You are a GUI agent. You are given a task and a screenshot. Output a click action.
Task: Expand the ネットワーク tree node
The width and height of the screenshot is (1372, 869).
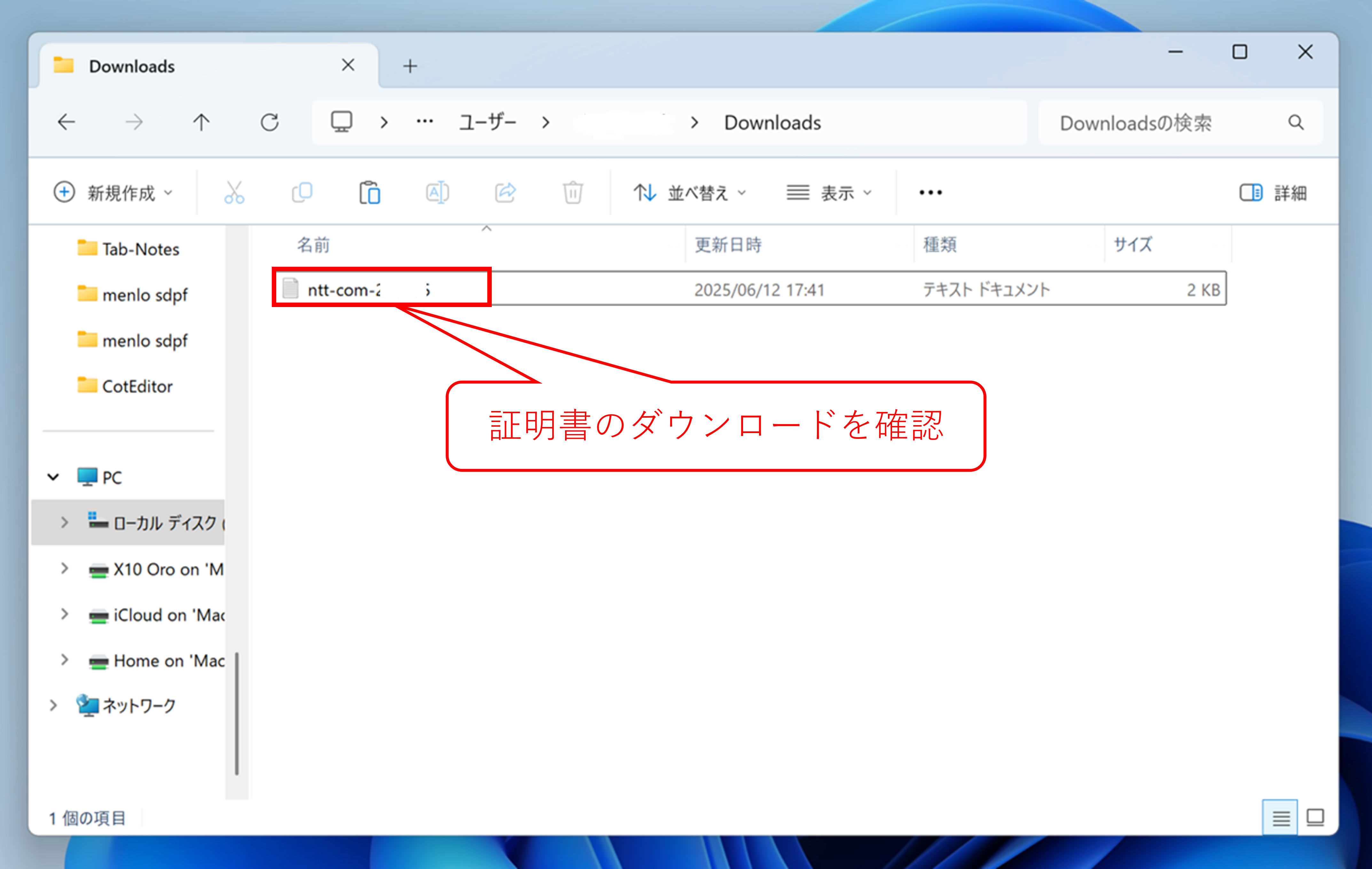(x=53, y=705)
